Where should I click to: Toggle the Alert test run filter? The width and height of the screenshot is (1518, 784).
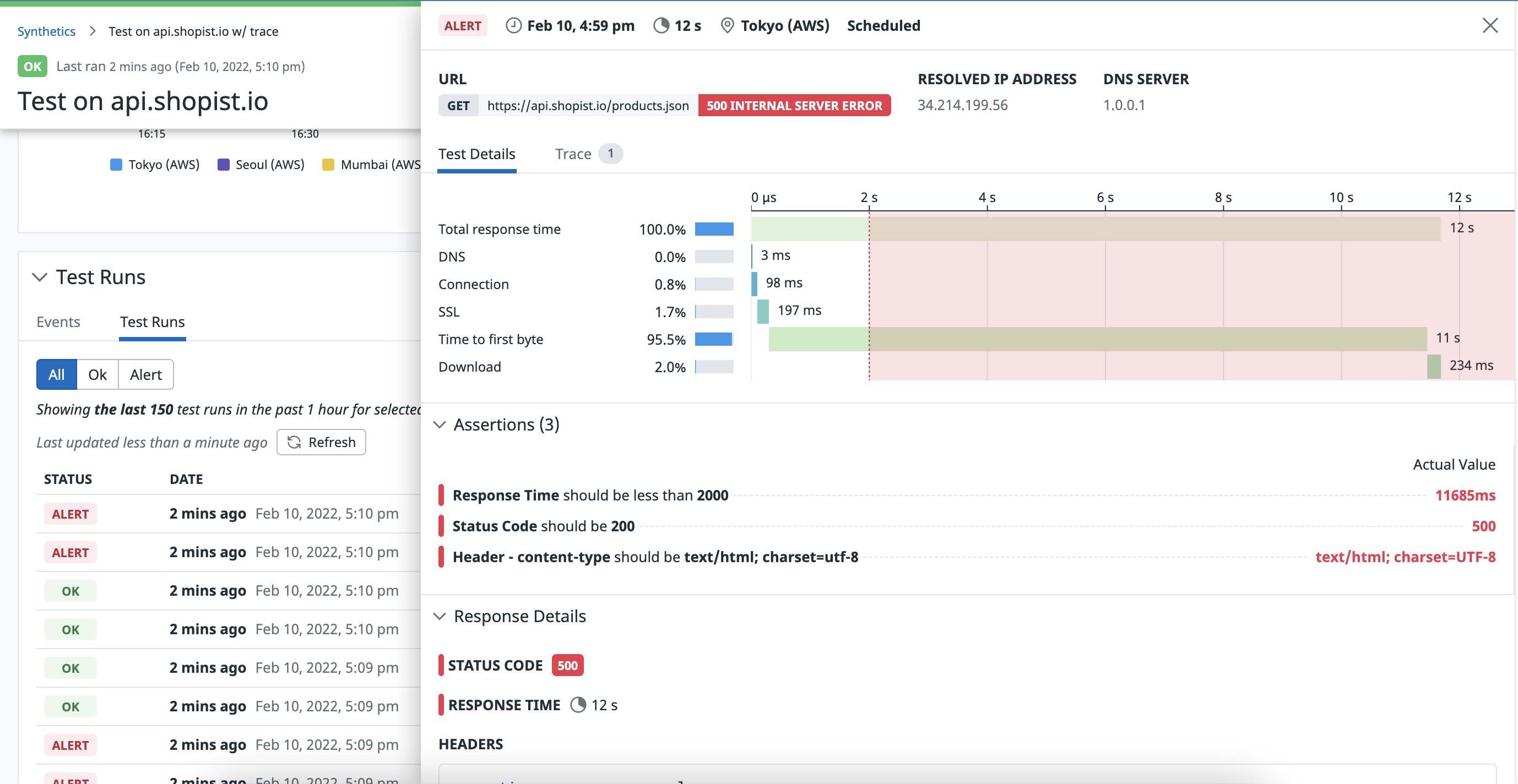pos(145,374)
